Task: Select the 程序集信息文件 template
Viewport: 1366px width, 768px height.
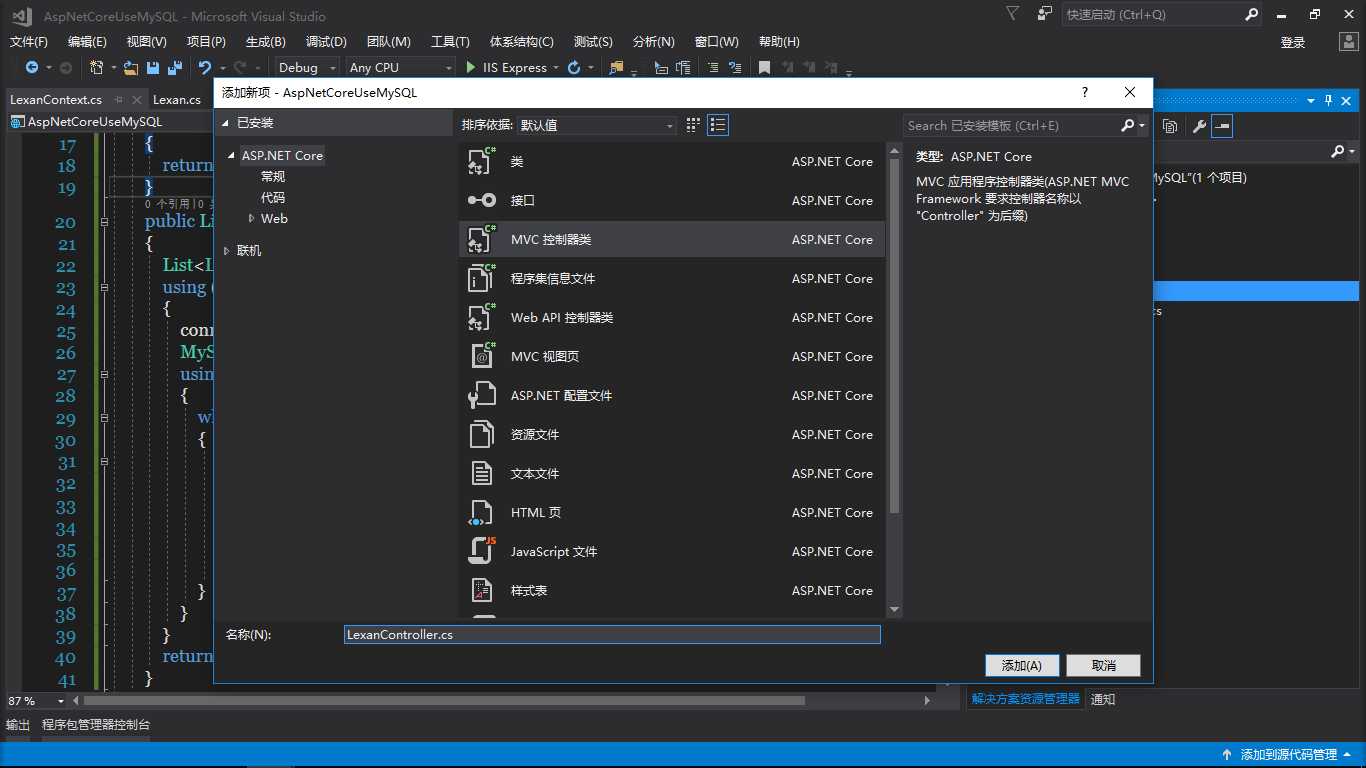Action: (x=672, y=279)
